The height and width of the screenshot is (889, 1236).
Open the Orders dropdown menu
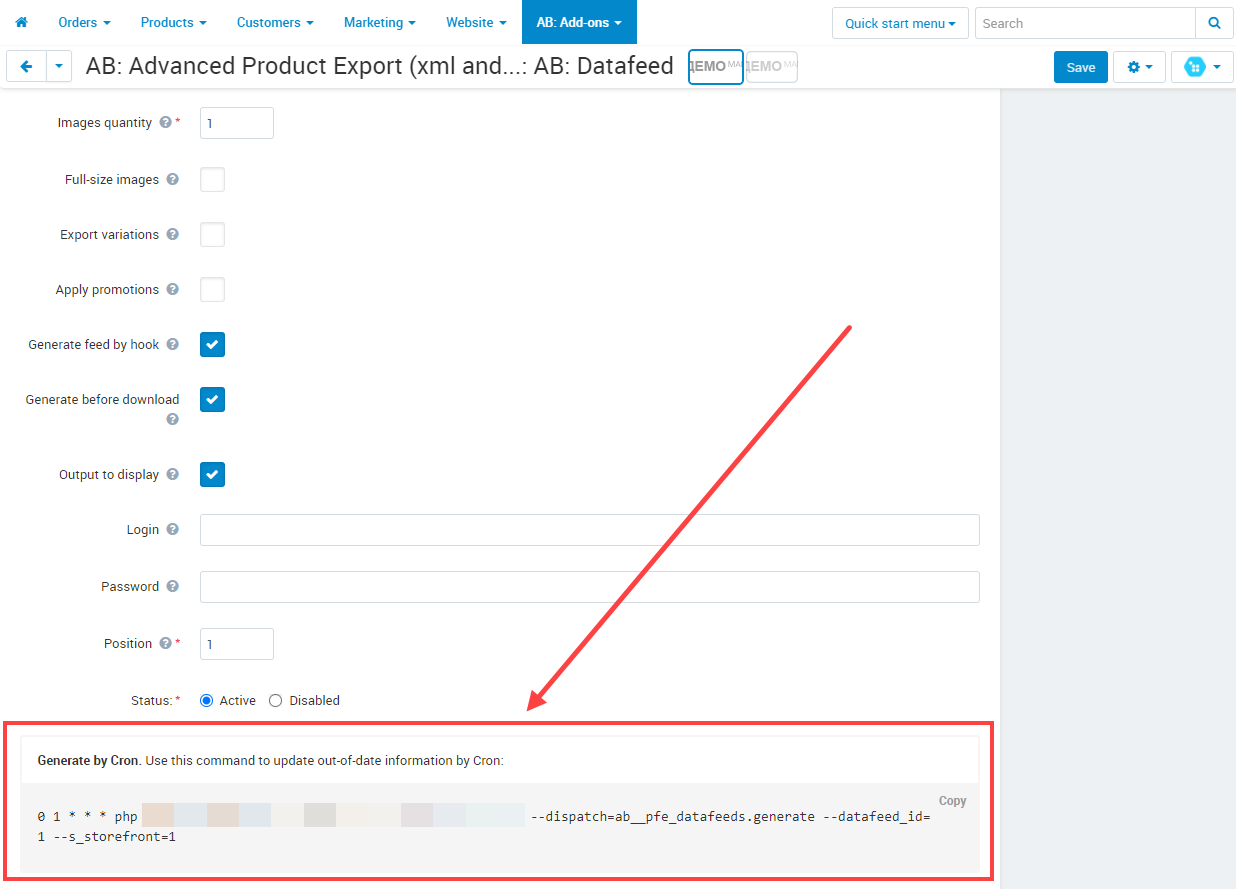pyautogui.click(x=83, y=22)
